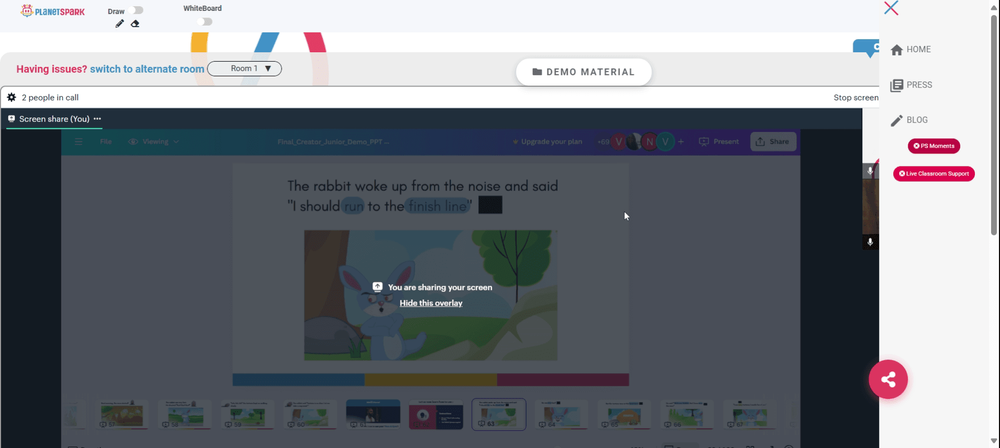This screenshot has height=448, width=1000.
Task: Select slide thumbnail 66
Action: point(688,414)
